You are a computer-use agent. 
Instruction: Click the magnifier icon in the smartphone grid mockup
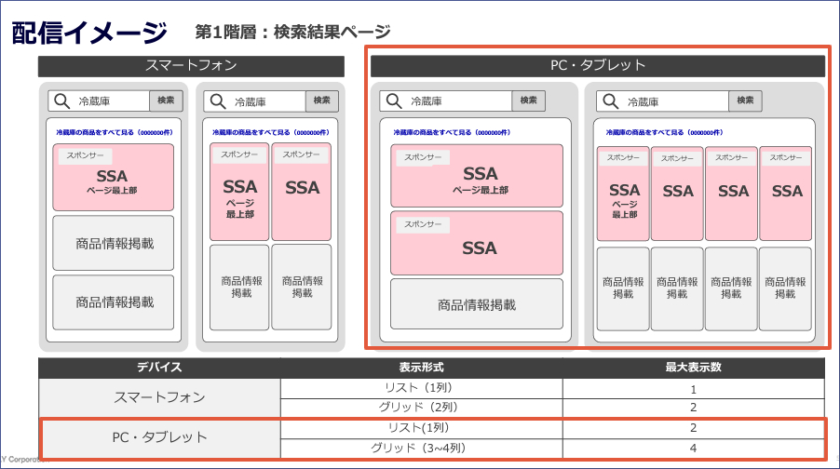219,101
